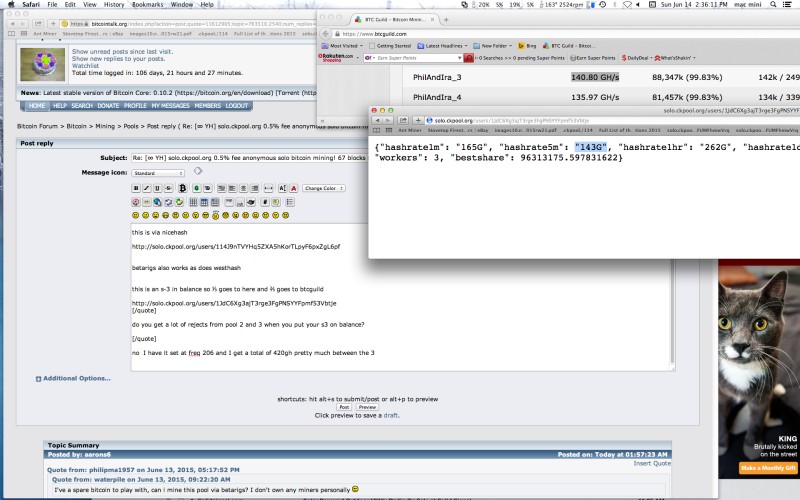
Task: Expand Additional Options section
Action: [x=73, y=379]
